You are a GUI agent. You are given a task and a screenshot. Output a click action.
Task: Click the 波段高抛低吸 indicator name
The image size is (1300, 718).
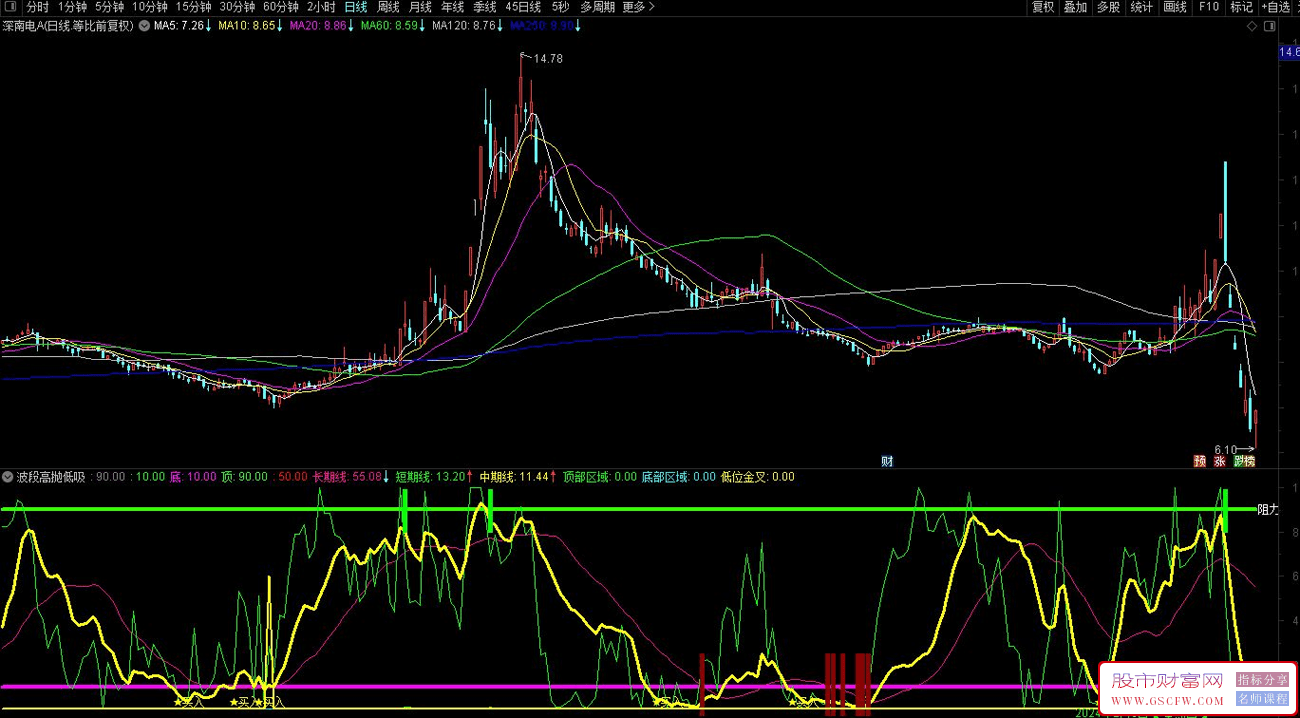pos(51,477)
